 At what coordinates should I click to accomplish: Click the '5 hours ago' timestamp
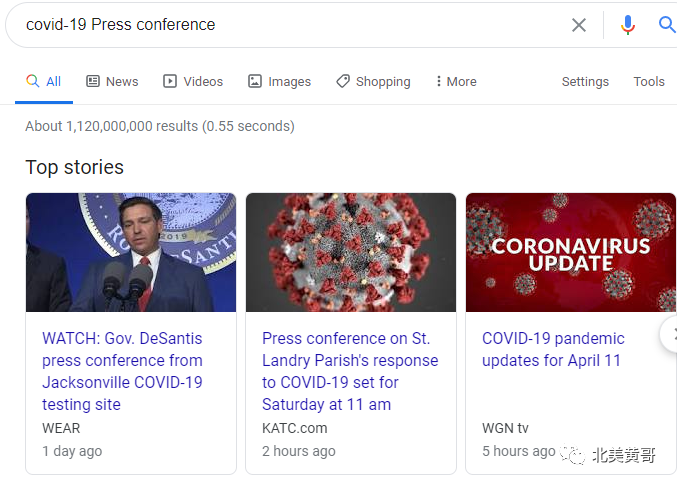tap(519, 451)
